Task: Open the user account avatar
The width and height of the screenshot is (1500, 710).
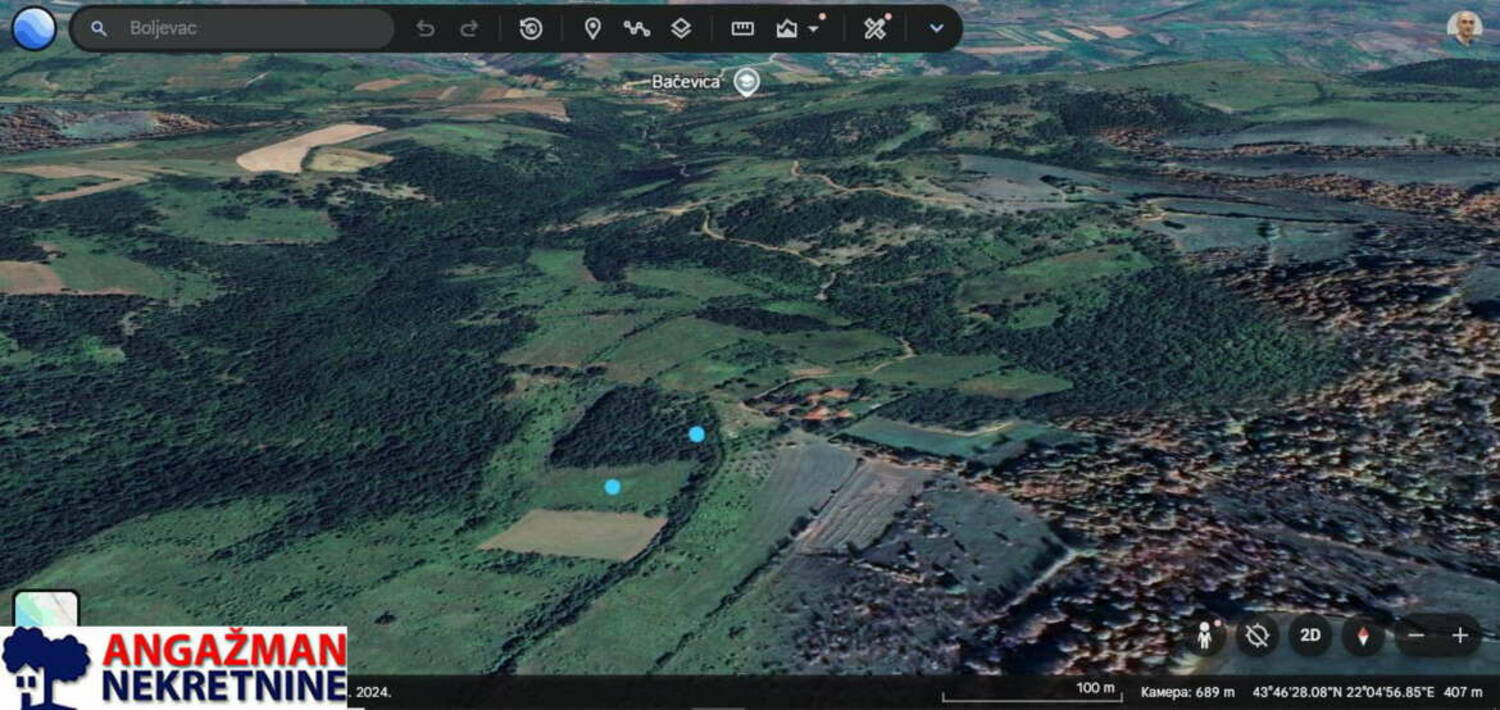Action: pyautogui.click(x=1464, y=28)
